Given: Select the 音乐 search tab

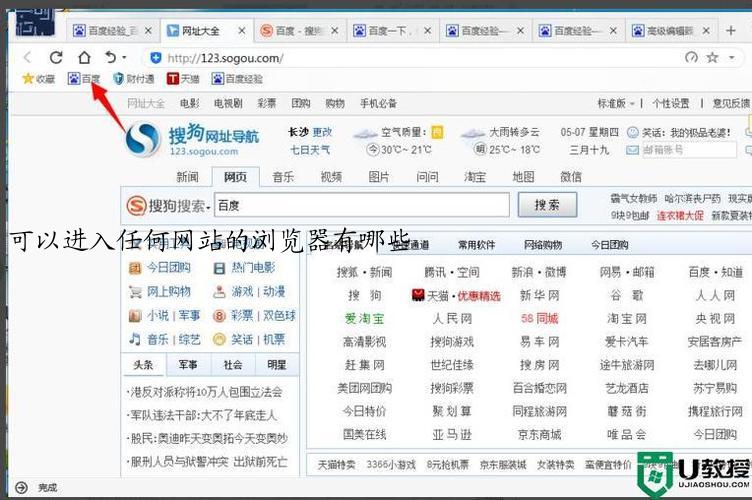Looking at the screenshot, I should tap(283, 177).
